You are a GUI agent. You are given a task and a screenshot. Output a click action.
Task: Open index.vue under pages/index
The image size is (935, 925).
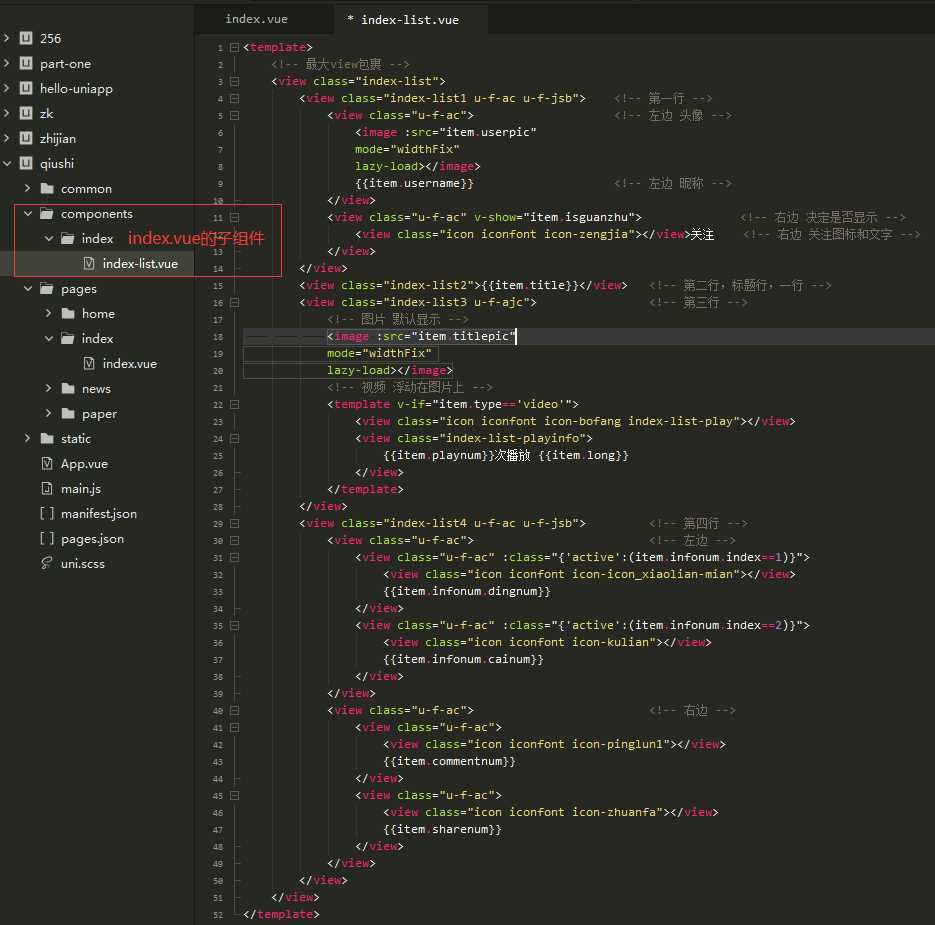tap(129, 364)
